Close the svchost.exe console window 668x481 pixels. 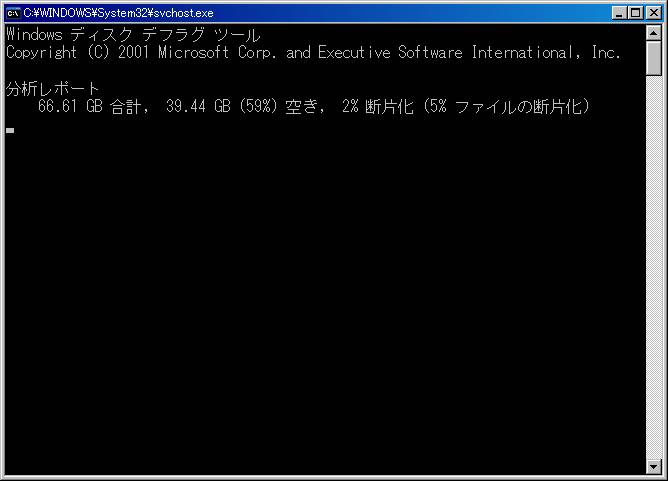[x=654, y=13]
